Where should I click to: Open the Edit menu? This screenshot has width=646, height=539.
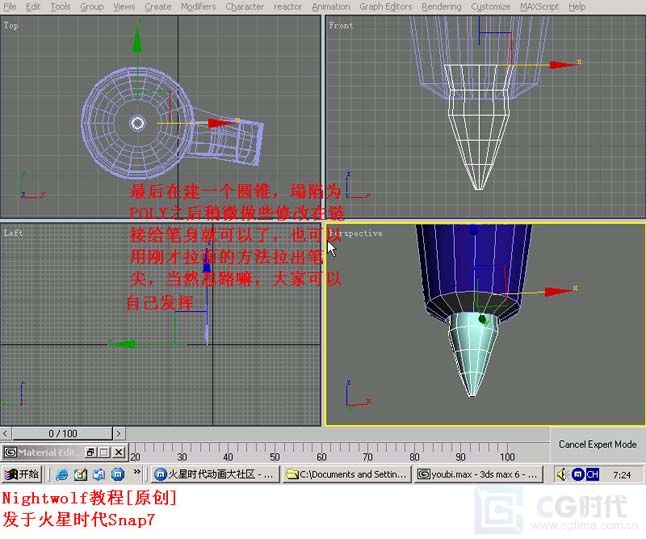(33, 7)
